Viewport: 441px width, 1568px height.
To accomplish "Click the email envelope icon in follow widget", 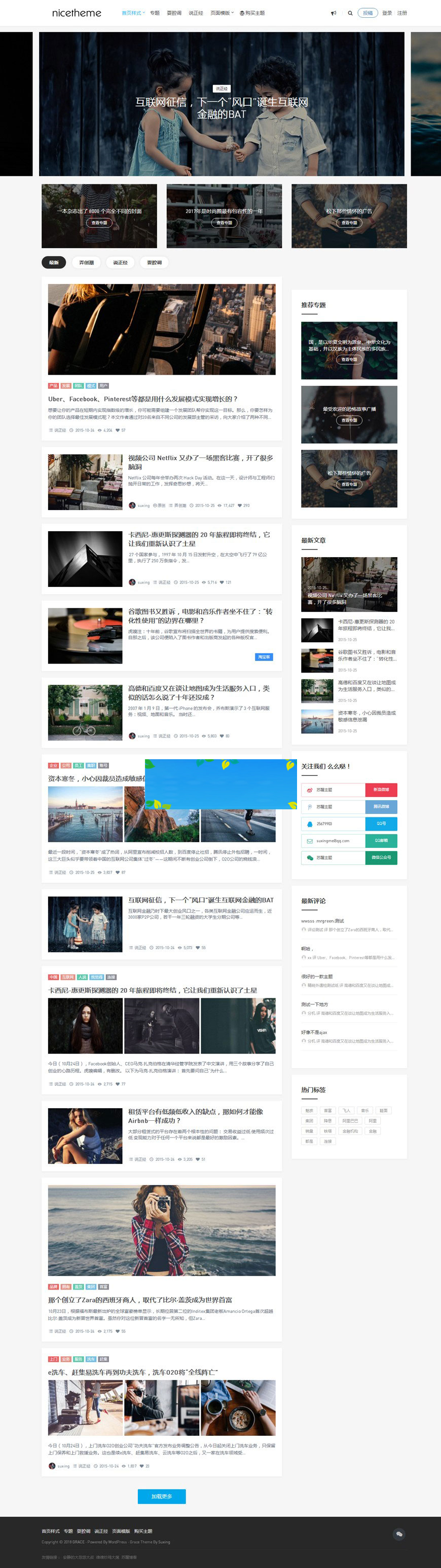I will coord(309,841).
